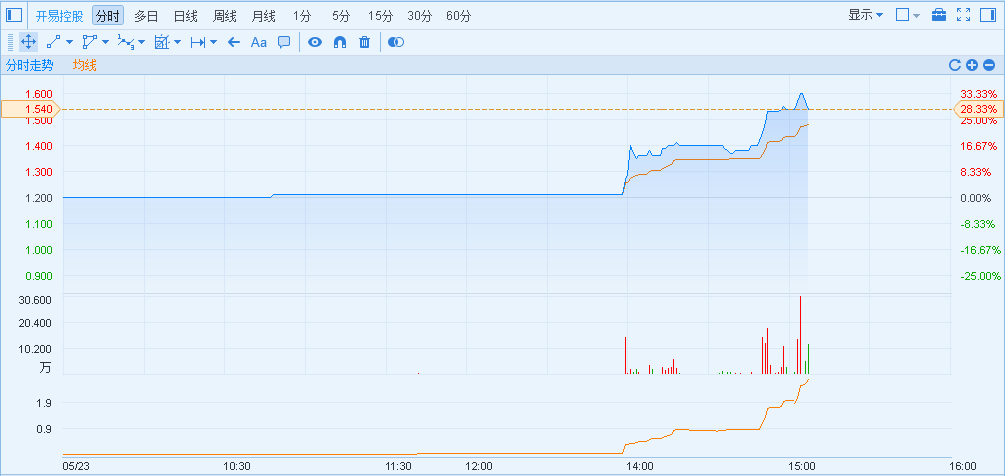Toggle the left sidebar panel icon
The width and height of the screenshot is (1005, 476).
point(14,15)
